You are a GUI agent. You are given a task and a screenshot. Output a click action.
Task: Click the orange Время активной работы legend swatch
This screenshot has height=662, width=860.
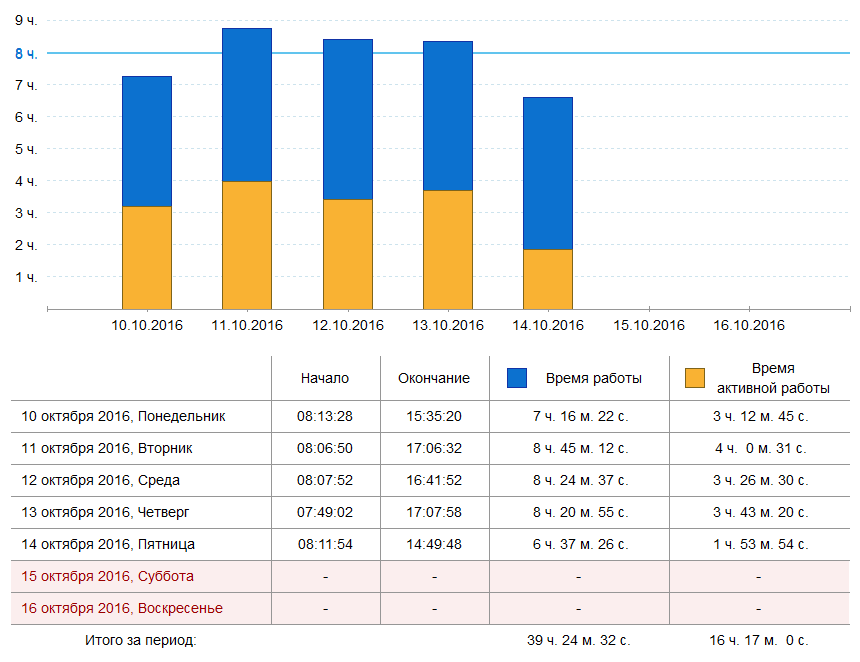695,378
